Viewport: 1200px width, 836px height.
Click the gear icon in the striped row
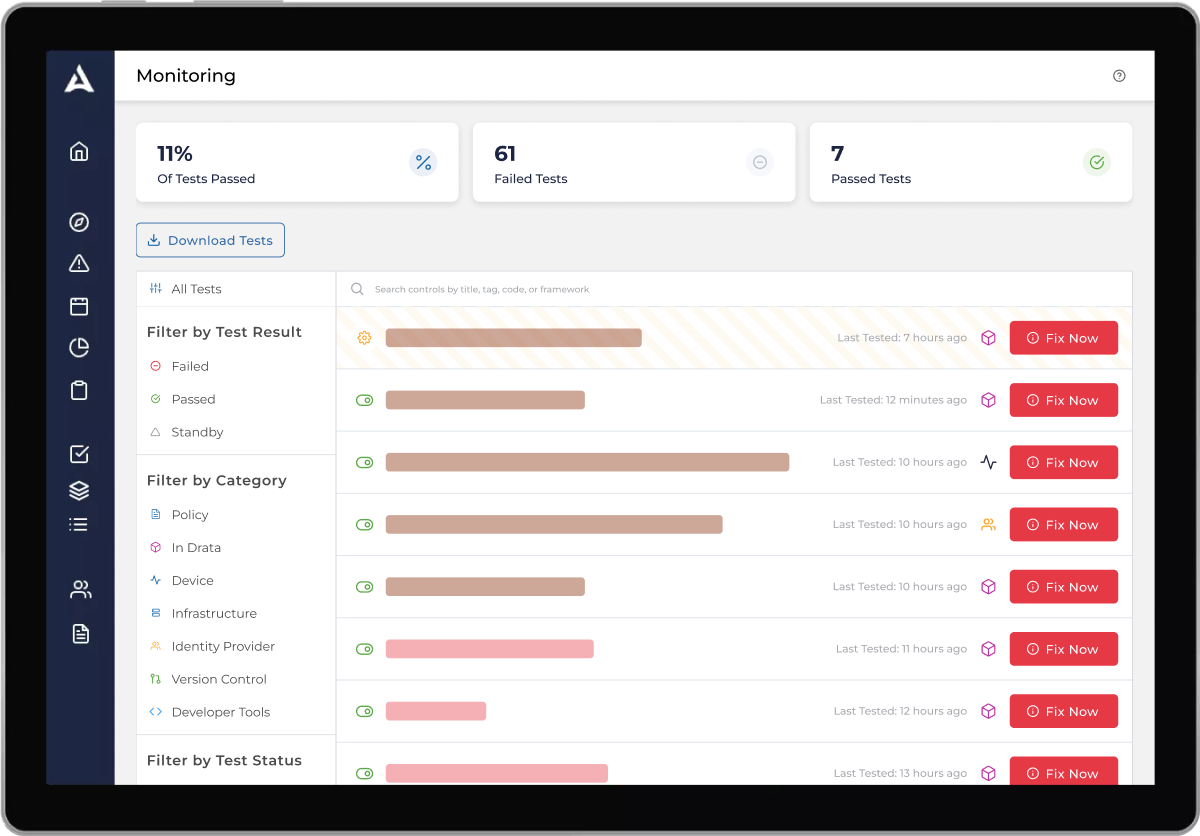(x=364, y=338)
